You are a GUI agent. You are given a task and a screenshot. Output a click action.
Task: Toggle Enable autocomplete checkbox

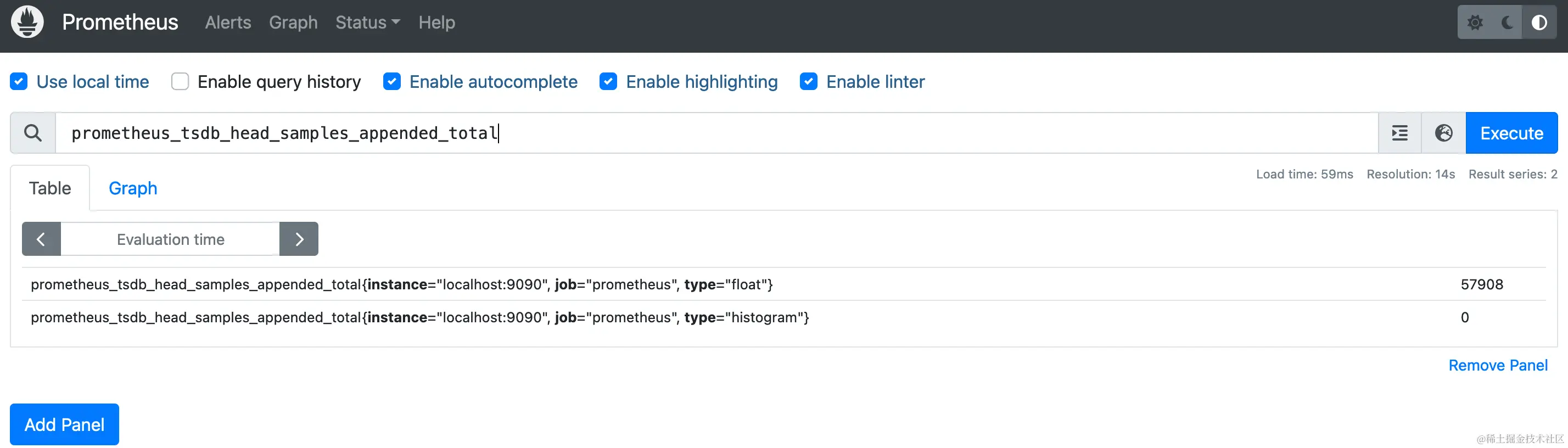tap(392, 82)
